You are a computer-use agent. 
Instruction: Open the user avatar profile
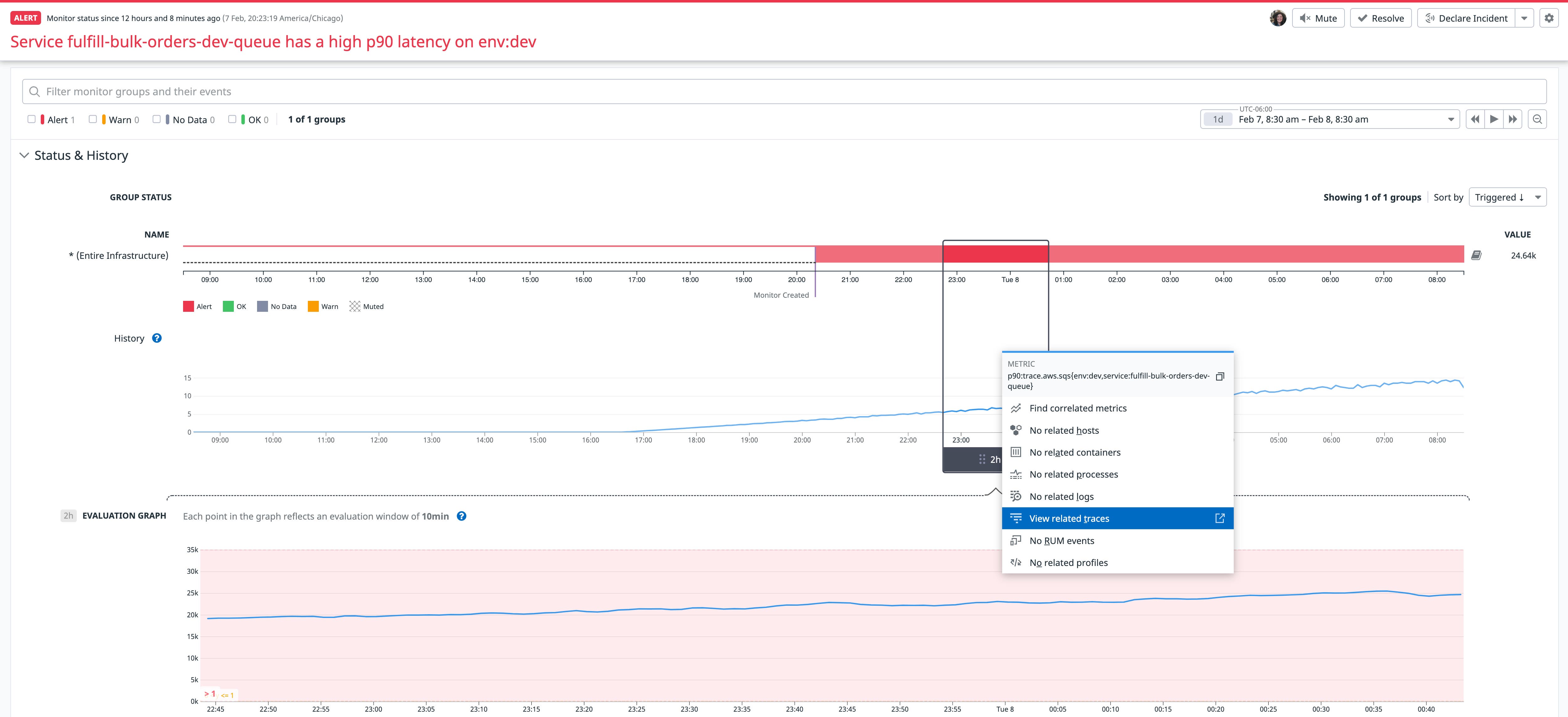1278,18
